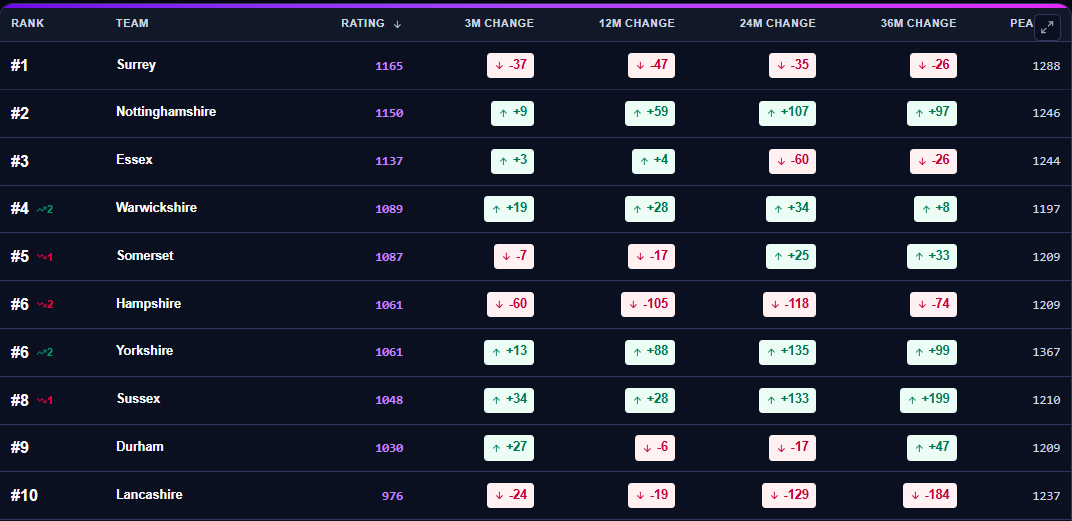
Task: Click the #1 rank cell
Action: [19, 66]
